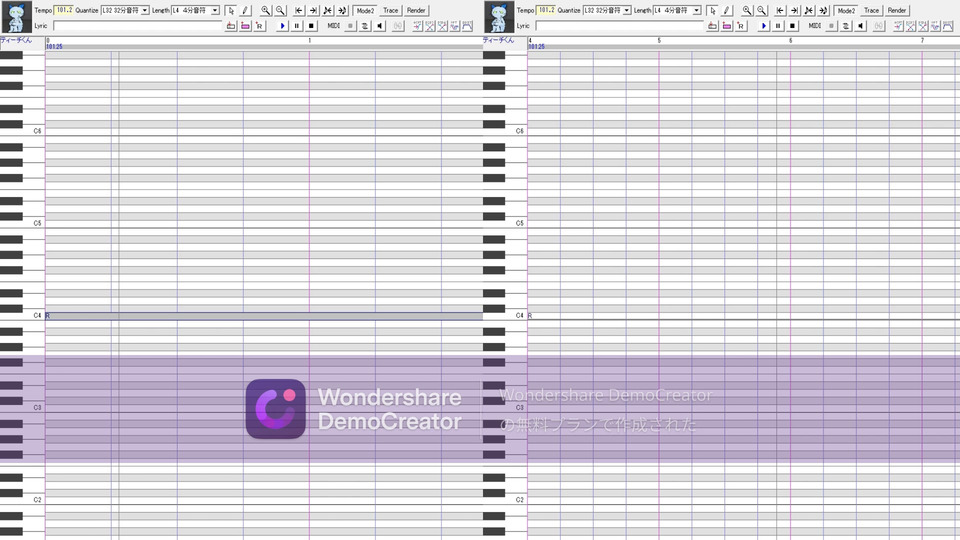Toggle the loop icon in right window toolbar
This screenshot has width=960, height=540.
[x=846, y=26]
